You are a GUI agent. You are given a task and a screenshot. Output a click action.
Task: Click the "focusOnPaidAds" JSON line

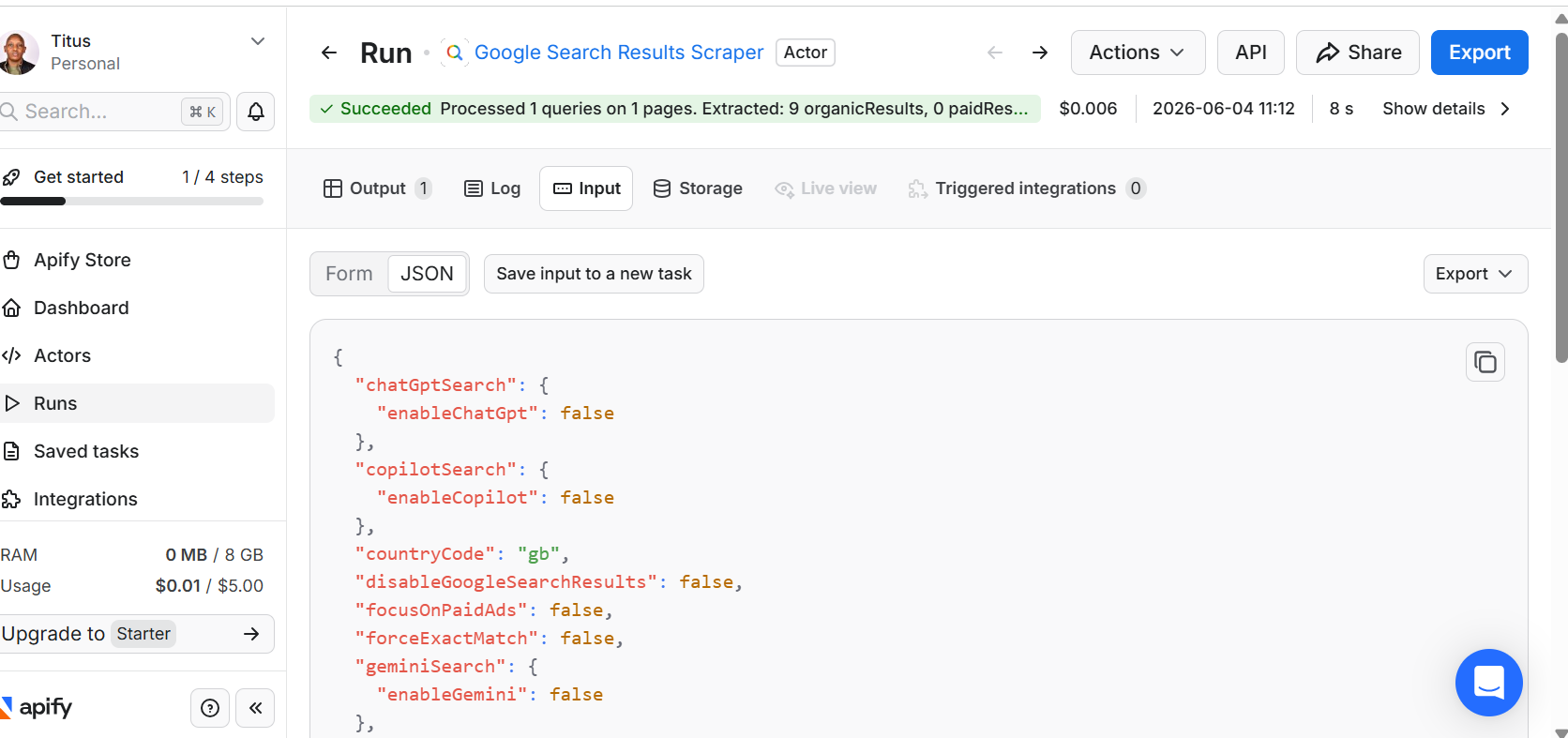point(484,610)
